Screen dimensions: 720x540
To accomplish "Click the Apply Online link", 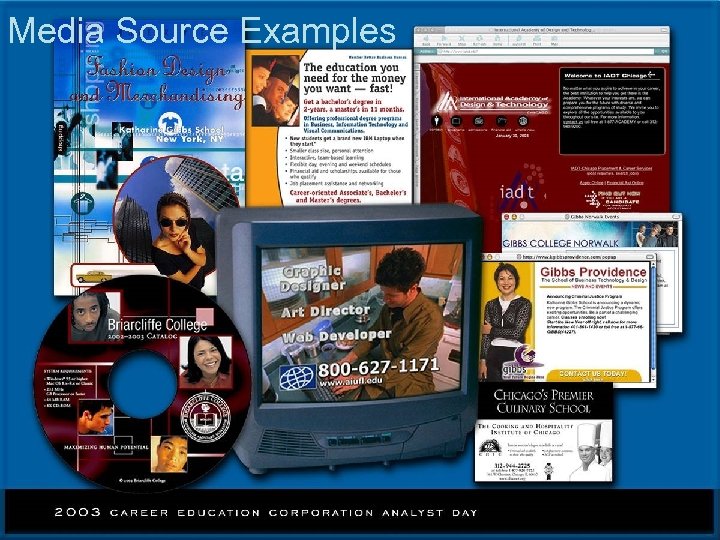I will 591,182.
